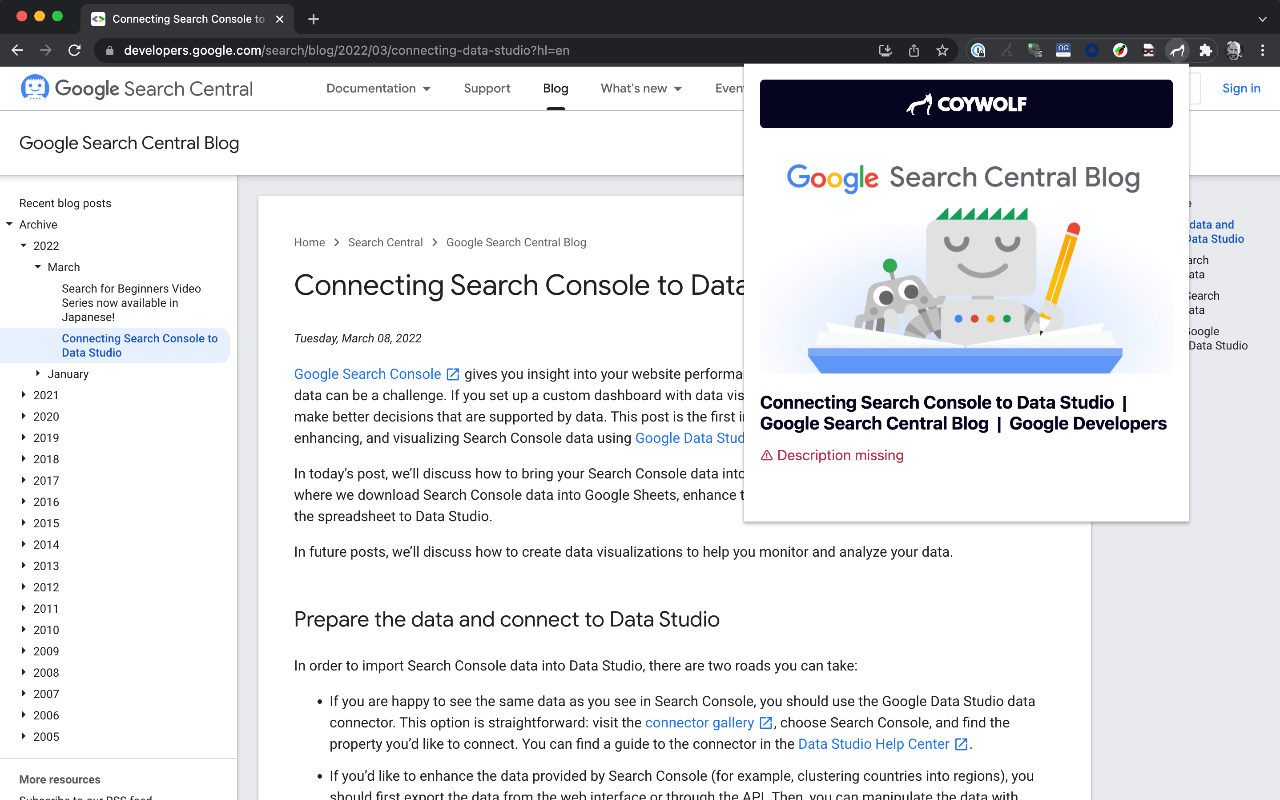This screenshot has height=800, width=1280.
Task: Select the Blog tab in navigation
Action: point(555,88)
